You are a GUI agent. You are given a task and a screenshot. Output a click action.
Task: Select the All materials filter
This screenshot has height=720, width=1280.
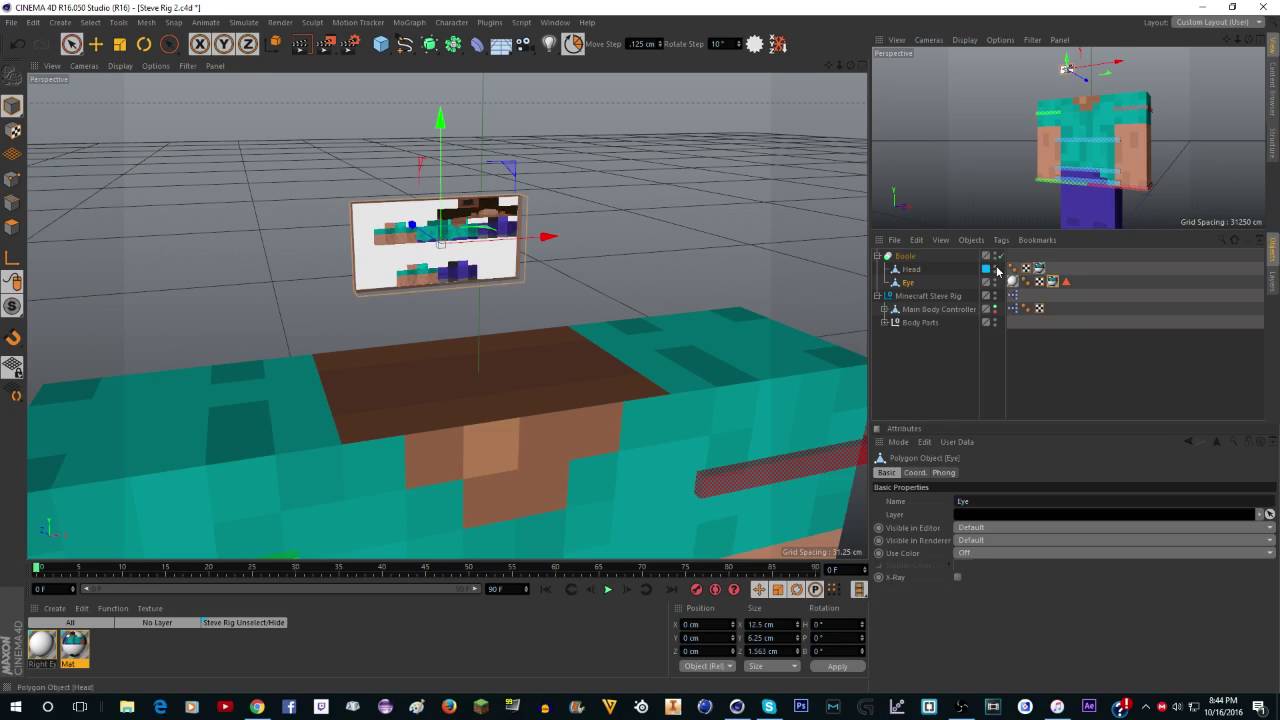click(x=70, y=622)
